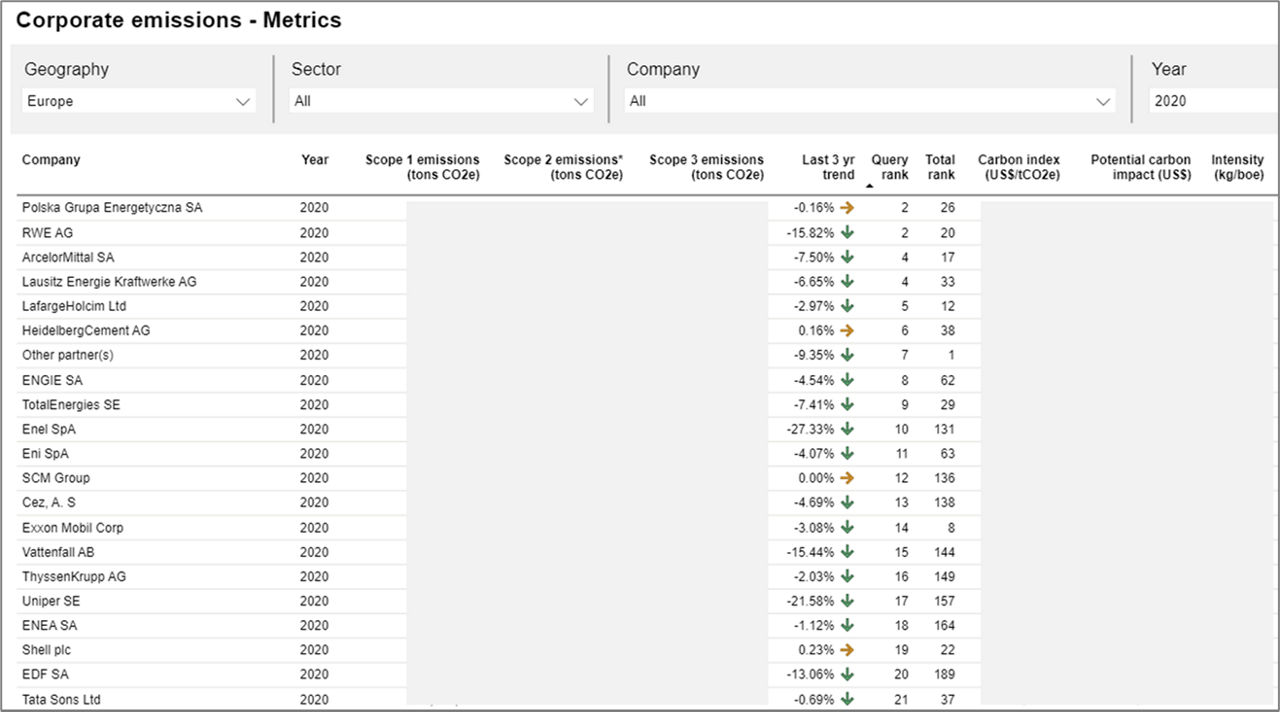Screen dimensions: 1280x712
Task: Sort by Scope 1 emissions column header
Action: coord(422,167)
